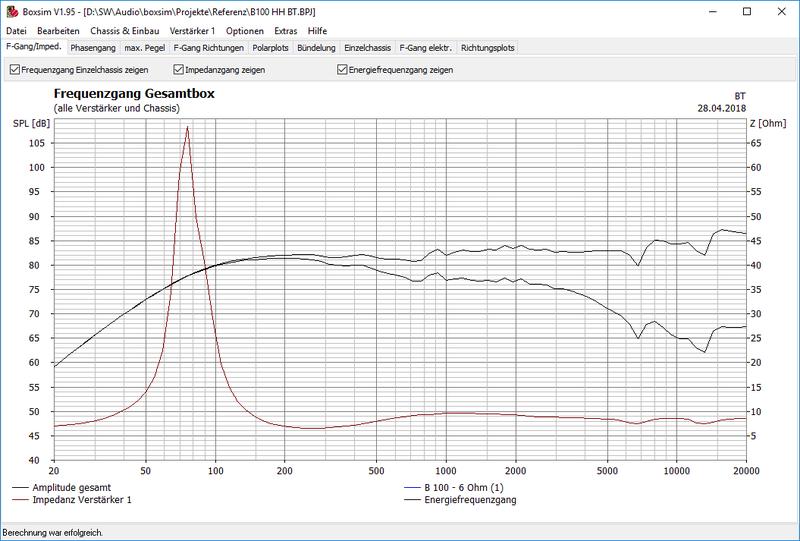Select the F-Gang/Imped. tab
The width and height of the screenshot is (800, 541).
(33, 46)
